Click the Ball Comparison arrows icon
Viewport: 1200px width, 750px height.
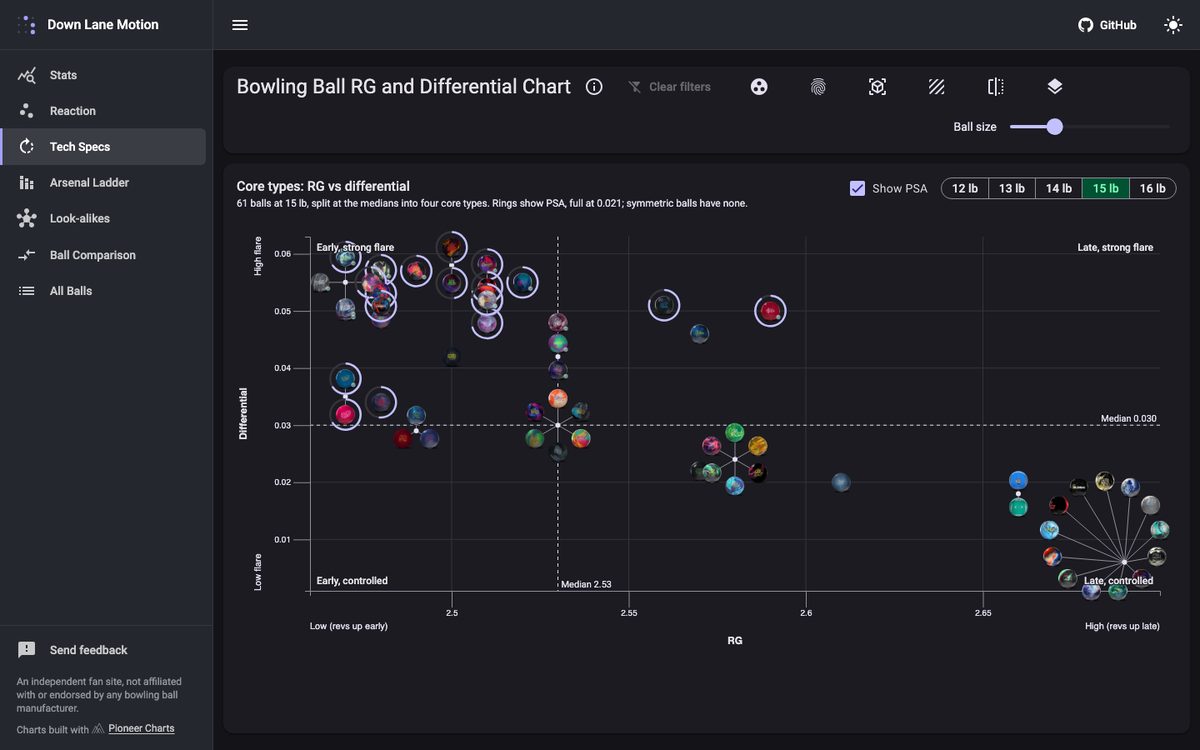point(27,255)
